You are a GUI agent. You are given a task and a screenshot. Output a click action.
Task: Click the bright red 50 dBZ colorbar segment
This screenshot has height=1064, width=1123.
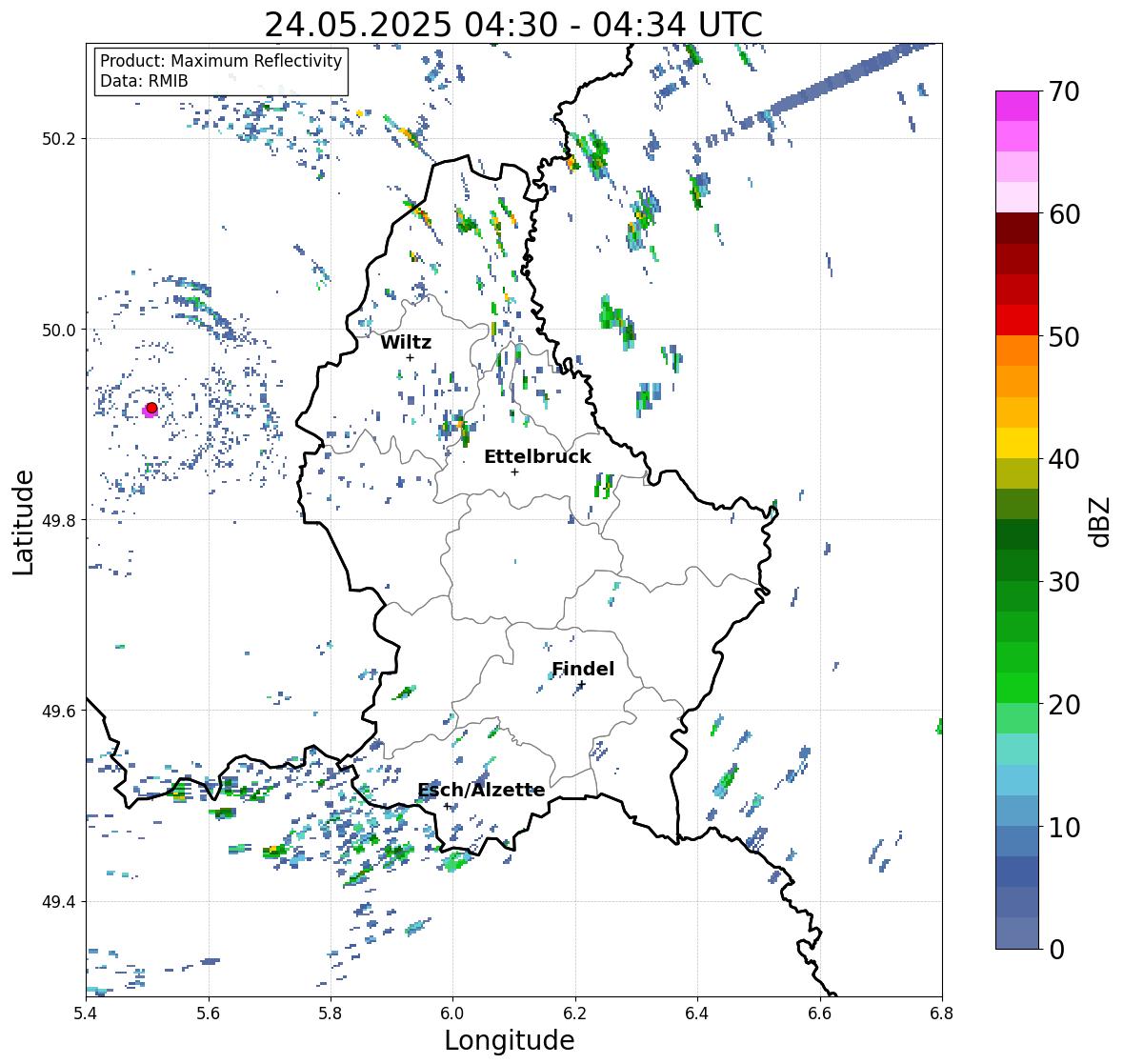point(1017,320)
